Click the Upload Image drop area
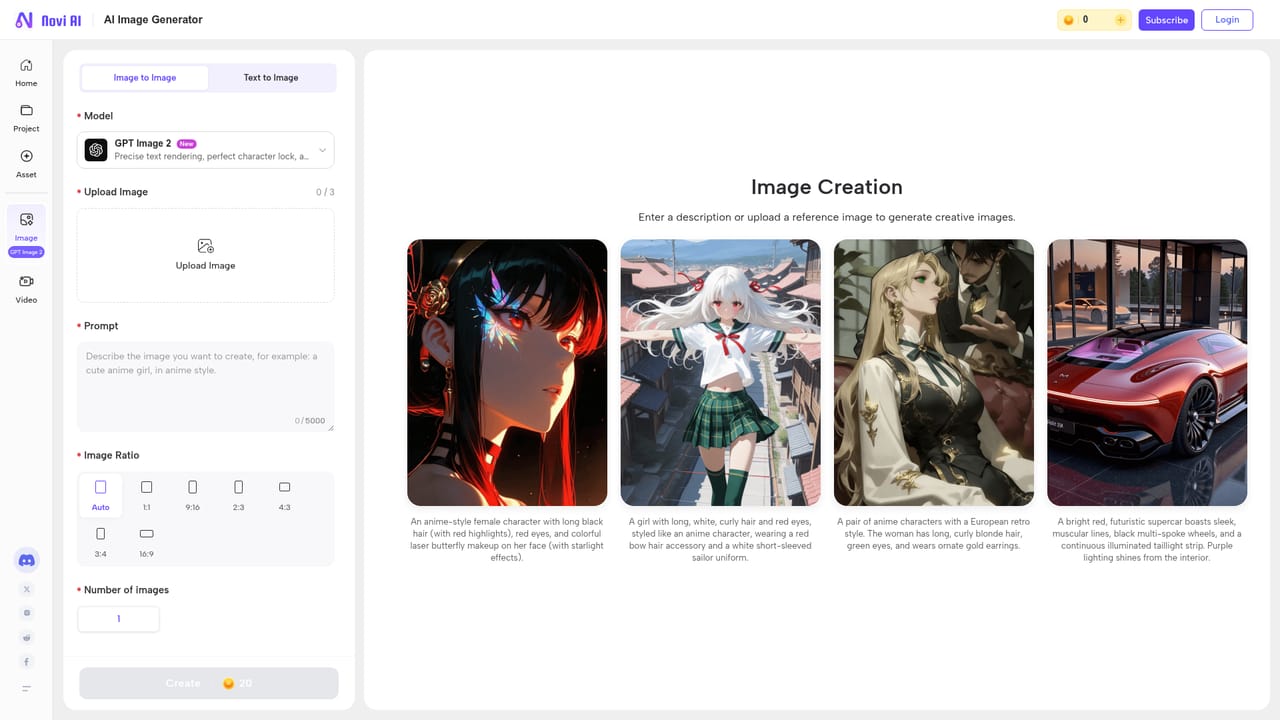This screenshot has width=1280, height=720. (206, 255)
